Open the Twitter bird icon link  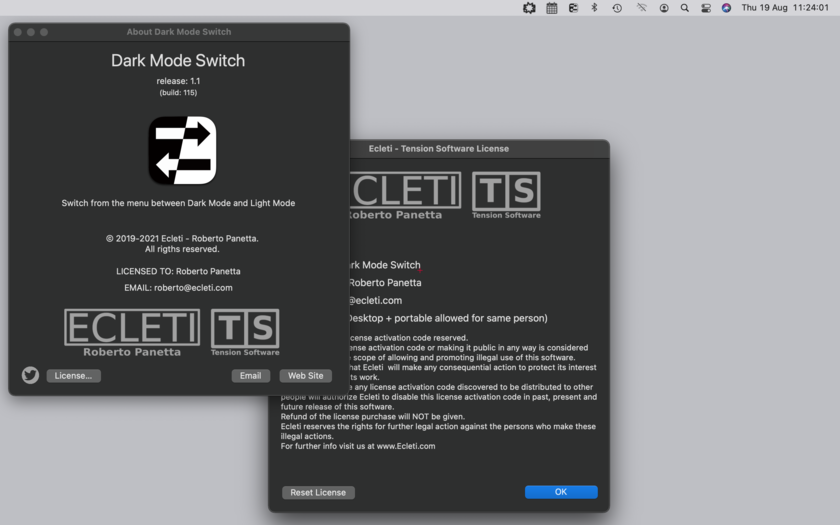coord(31,375)
